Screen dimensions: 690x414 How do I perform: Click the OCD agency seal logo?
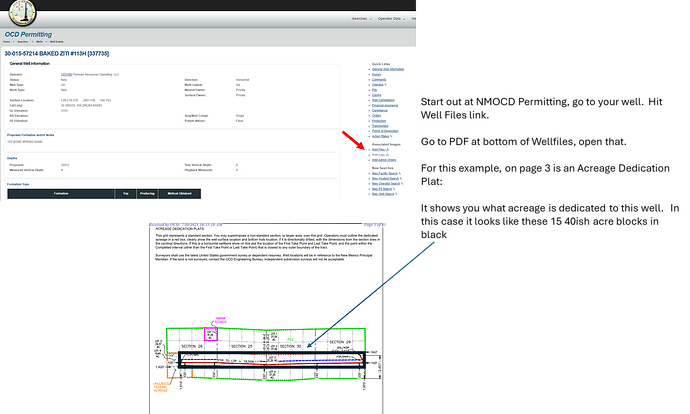click(x=22, y=14)
